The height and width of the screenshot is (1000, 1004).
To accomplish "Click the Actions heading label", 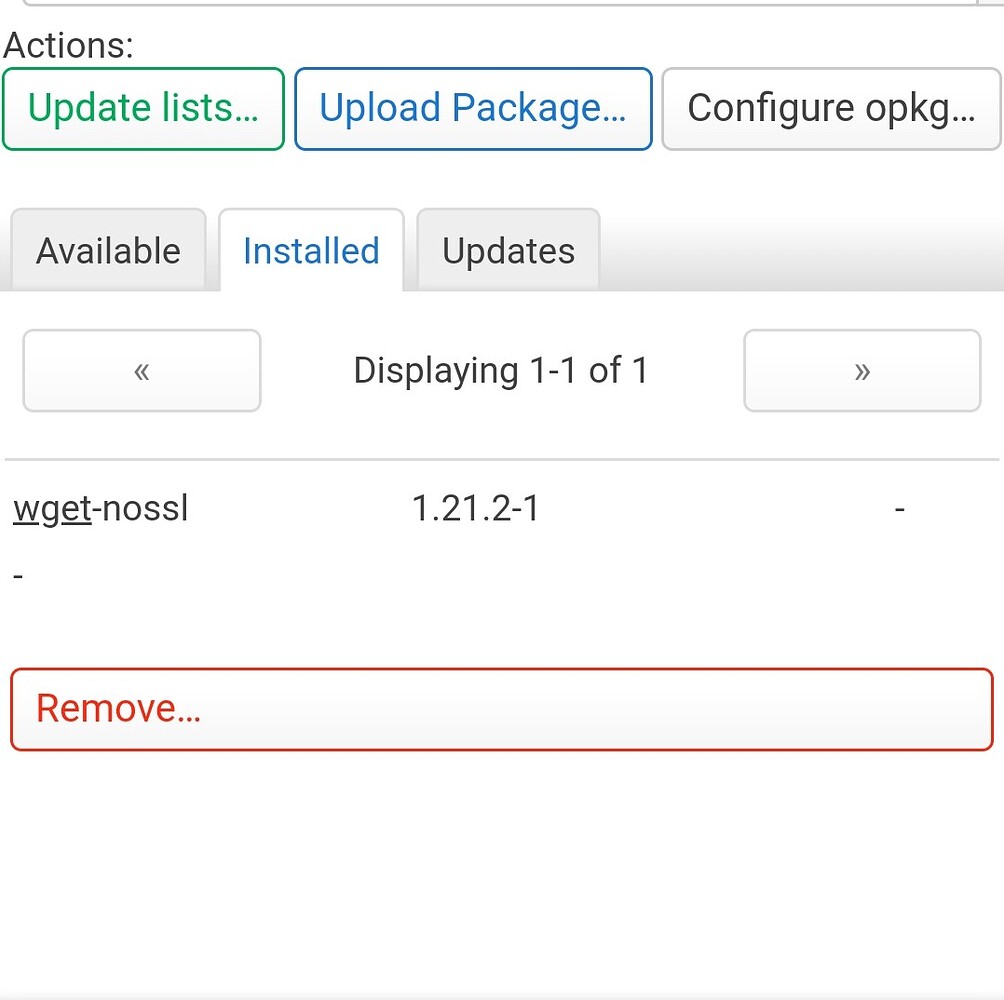I will 68,45.
